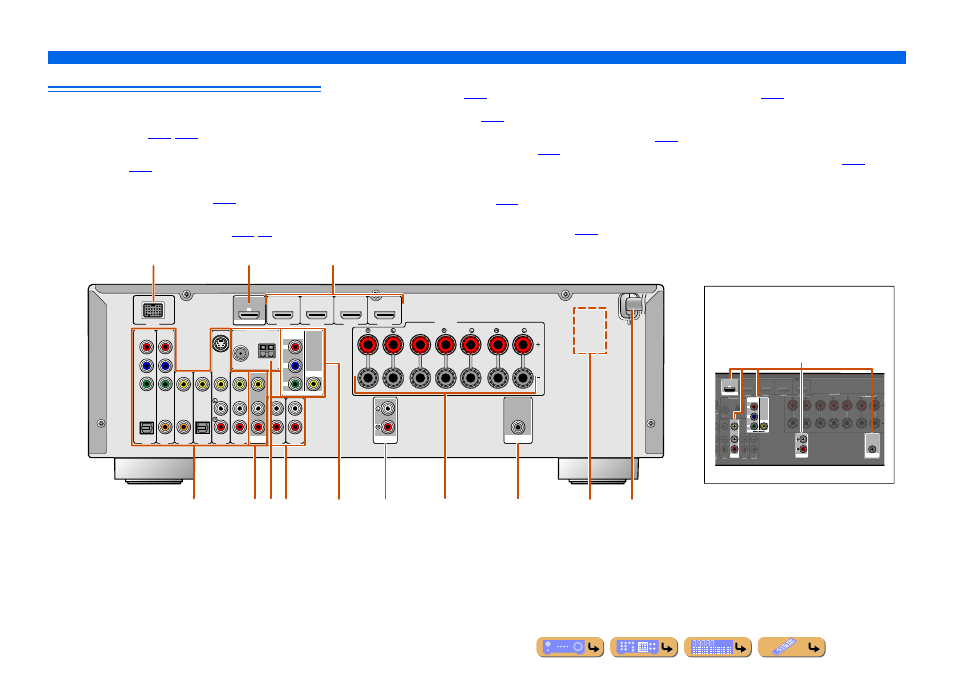The width and height of the screenshot is (954, 674).
Task: Click the blue header bar at page top
Action: (476, 57)
